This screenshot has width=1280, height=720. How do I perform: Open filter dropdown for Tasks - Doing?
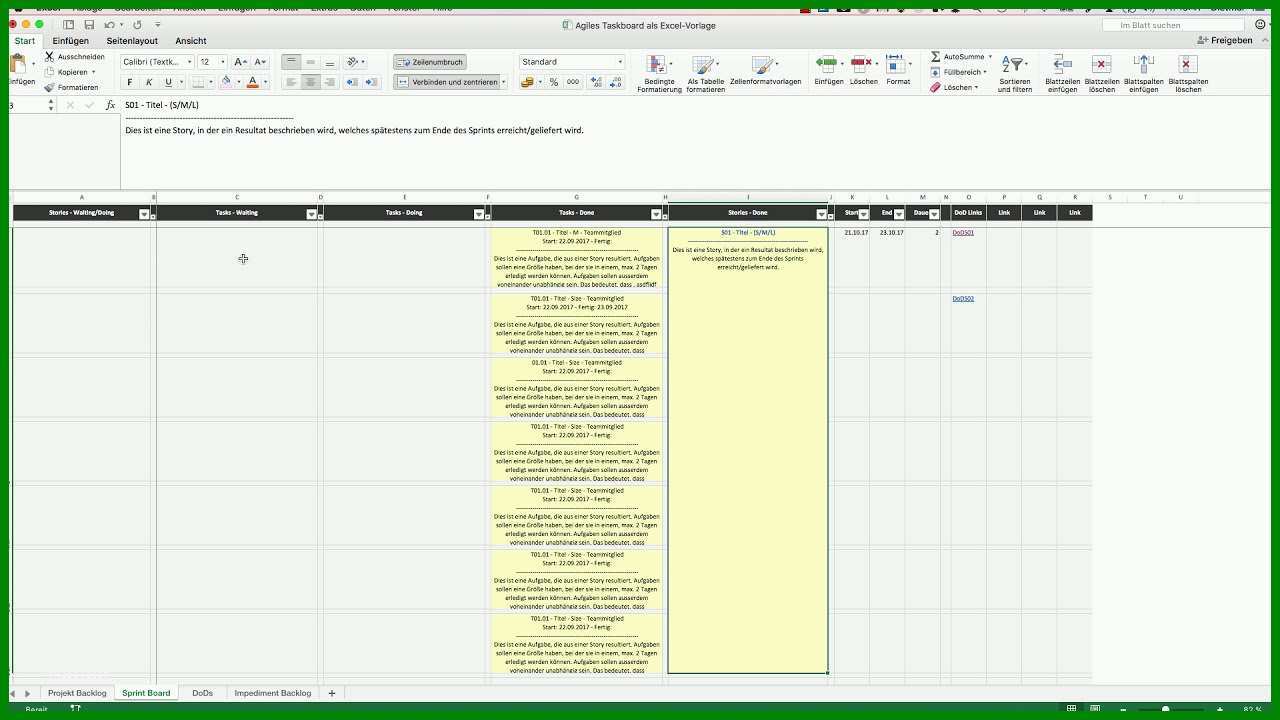479,214
